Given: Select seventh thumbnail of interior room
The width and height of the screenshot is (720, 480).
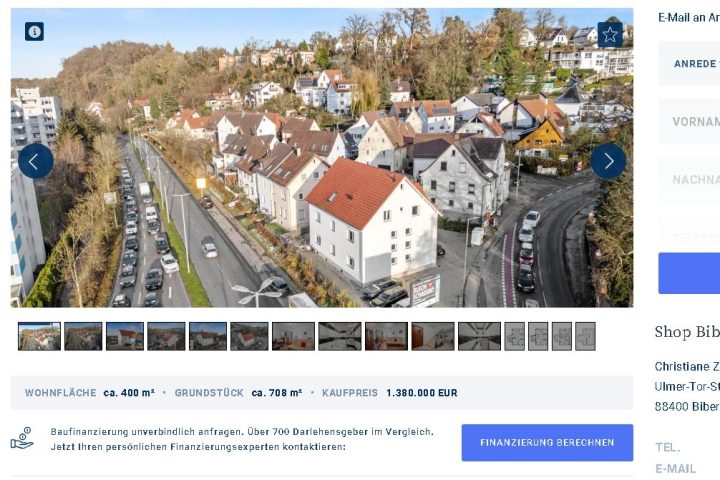Looking at the screenshot, I should pos(293,336).
